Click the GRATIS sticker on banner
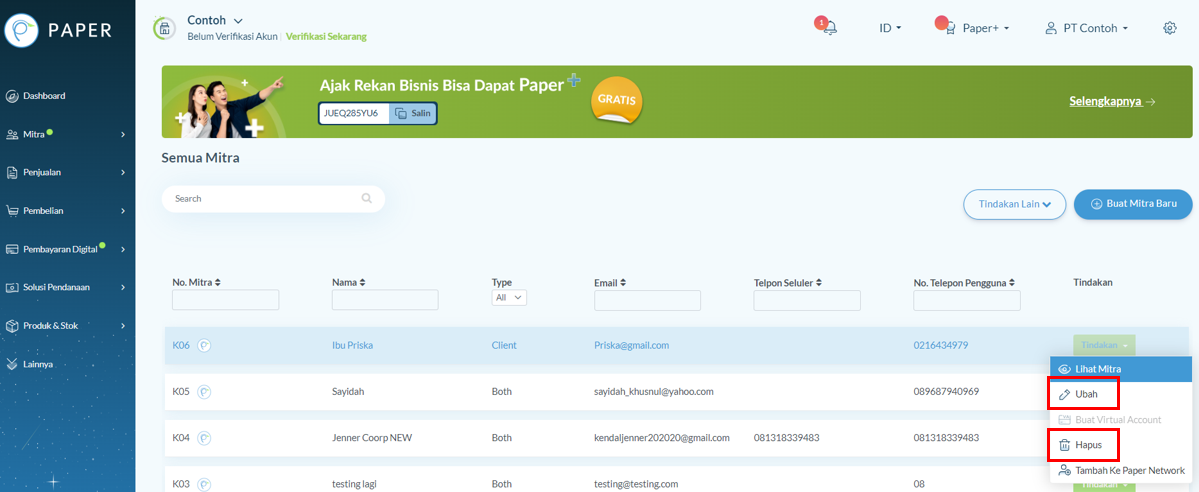1199x492 pixels. tap(616, 100)
